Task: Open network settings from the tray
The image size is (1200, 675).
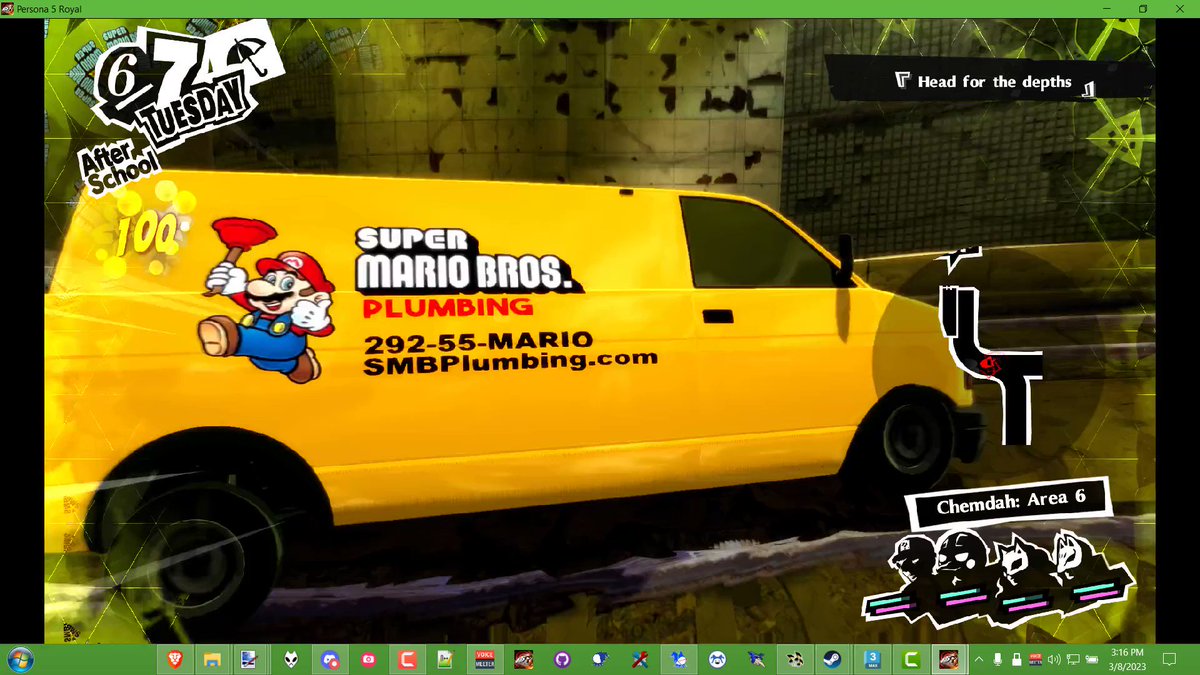Action: tap(1072, 660)
